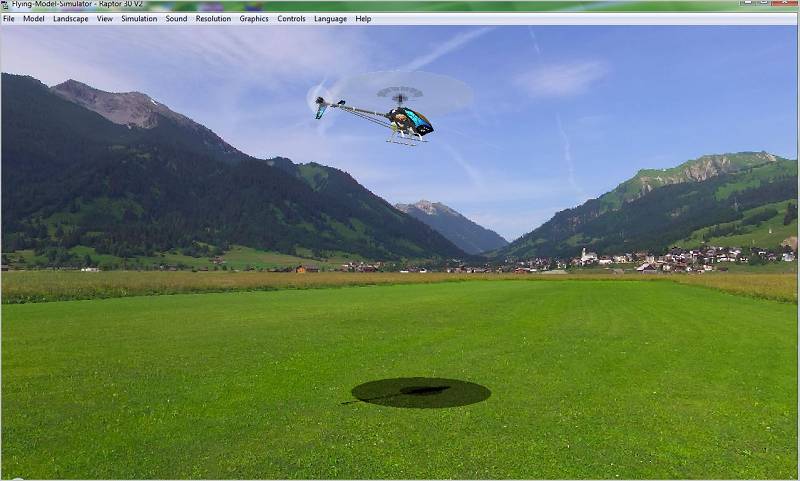Click the helicopter's tail rotor
This screenshot has height=481, width=800.
pos(320,106)
